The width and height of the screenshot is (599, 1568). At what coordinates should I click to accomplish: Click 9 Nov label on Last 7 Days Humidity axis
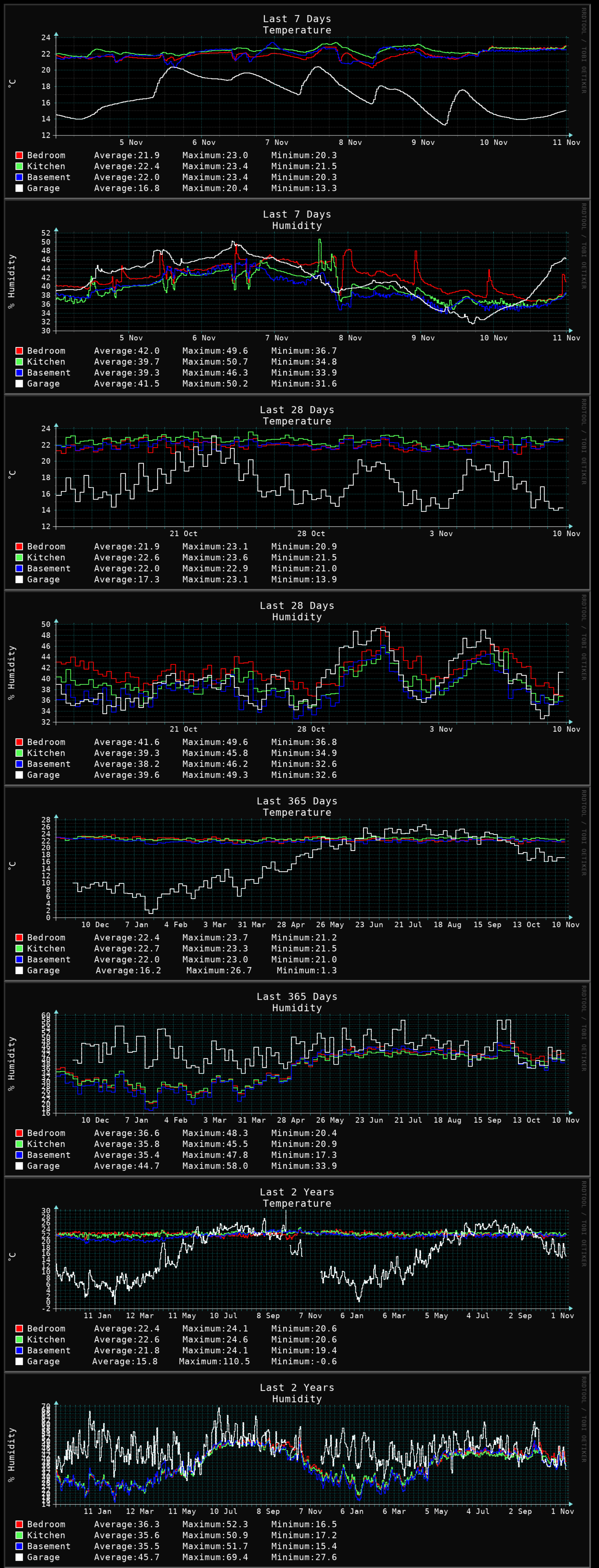(423, 338)
